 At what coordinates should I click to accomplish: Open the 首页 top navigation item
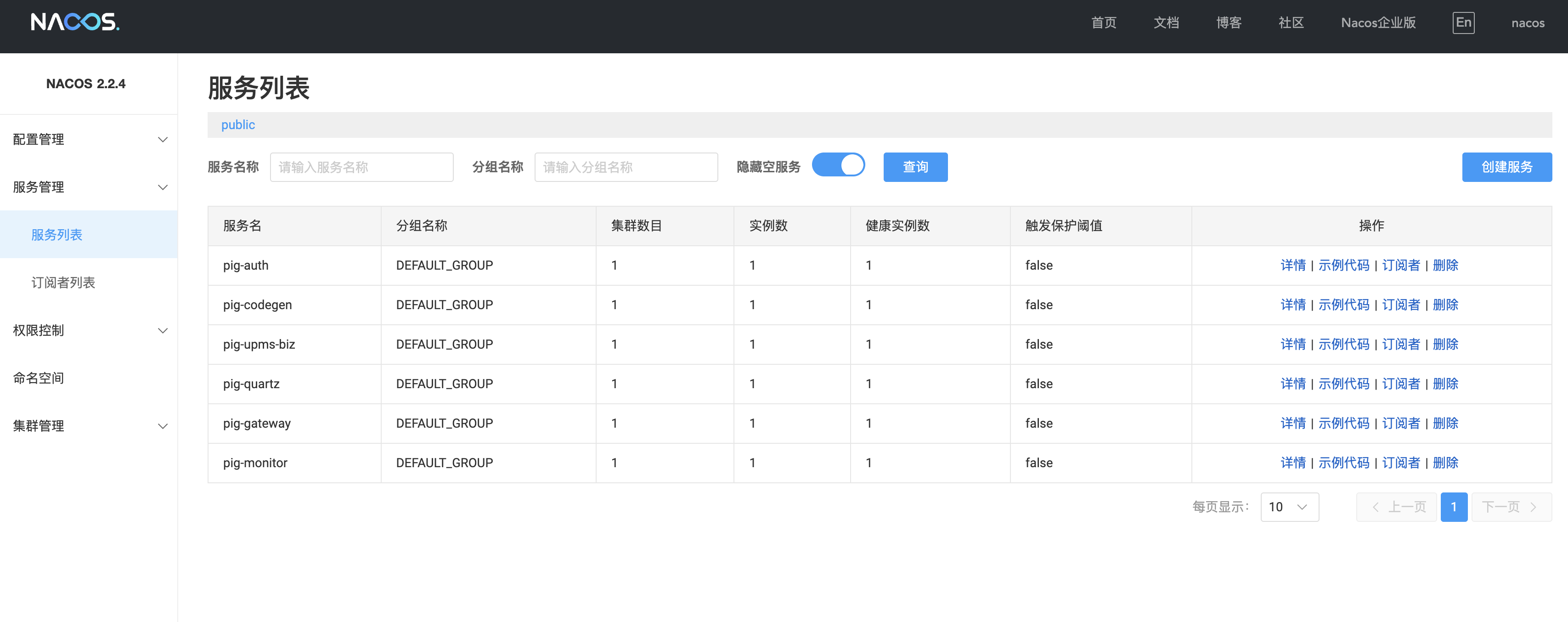pyautogui.click(x=1104, y=23)
